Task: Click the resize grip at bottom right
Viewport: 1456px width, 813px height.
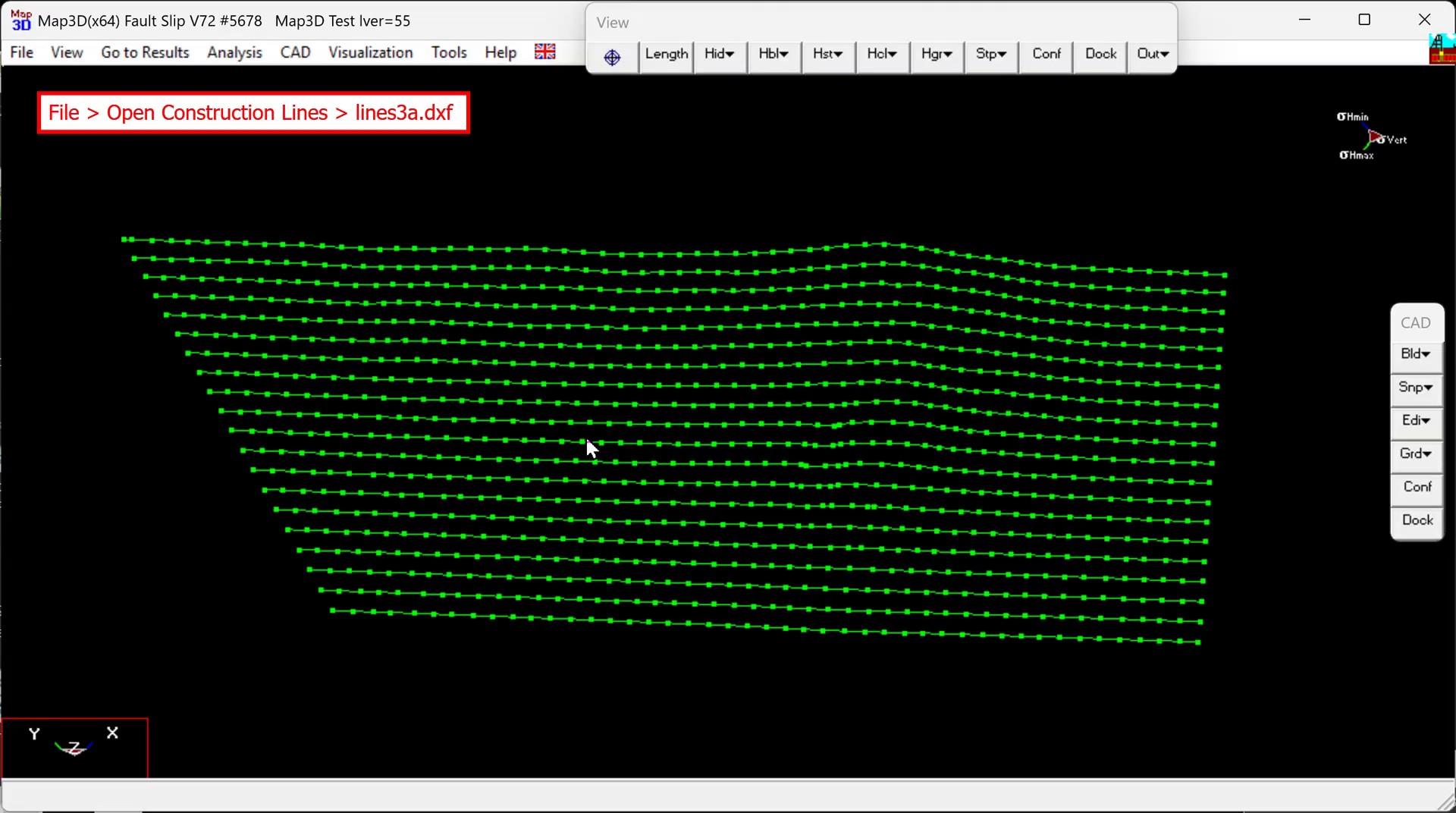Action: click(1445, 802)
